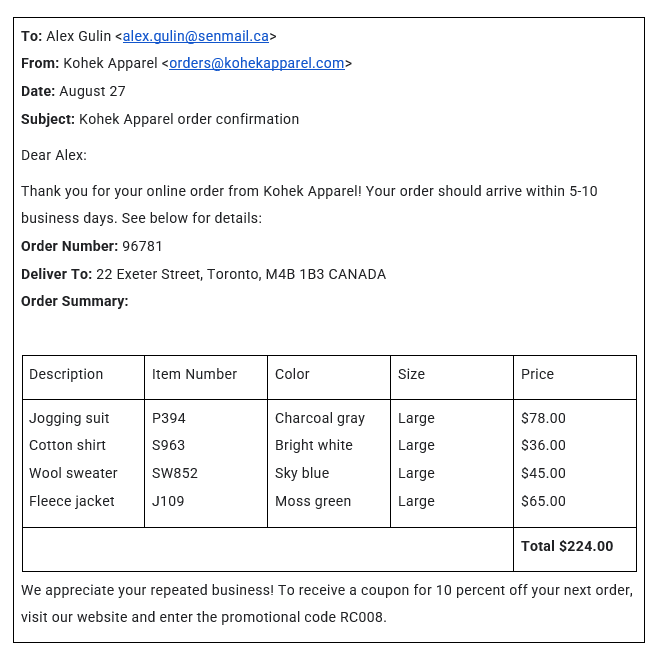This screenshot has height=656, width=658.
Task: Select the Item Number column header
Action: [194, 374]
